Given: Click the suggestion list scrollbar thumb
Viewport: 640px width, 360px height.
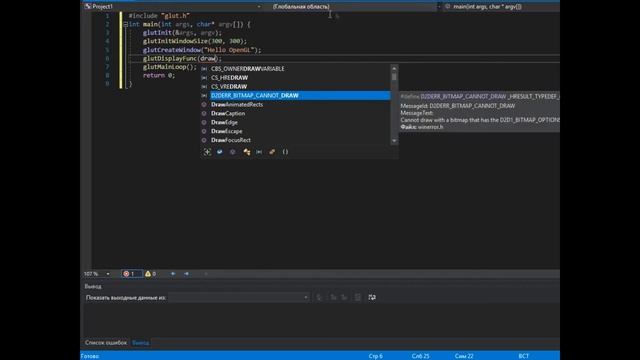Looking at the screenshot, I should [394, 77].
